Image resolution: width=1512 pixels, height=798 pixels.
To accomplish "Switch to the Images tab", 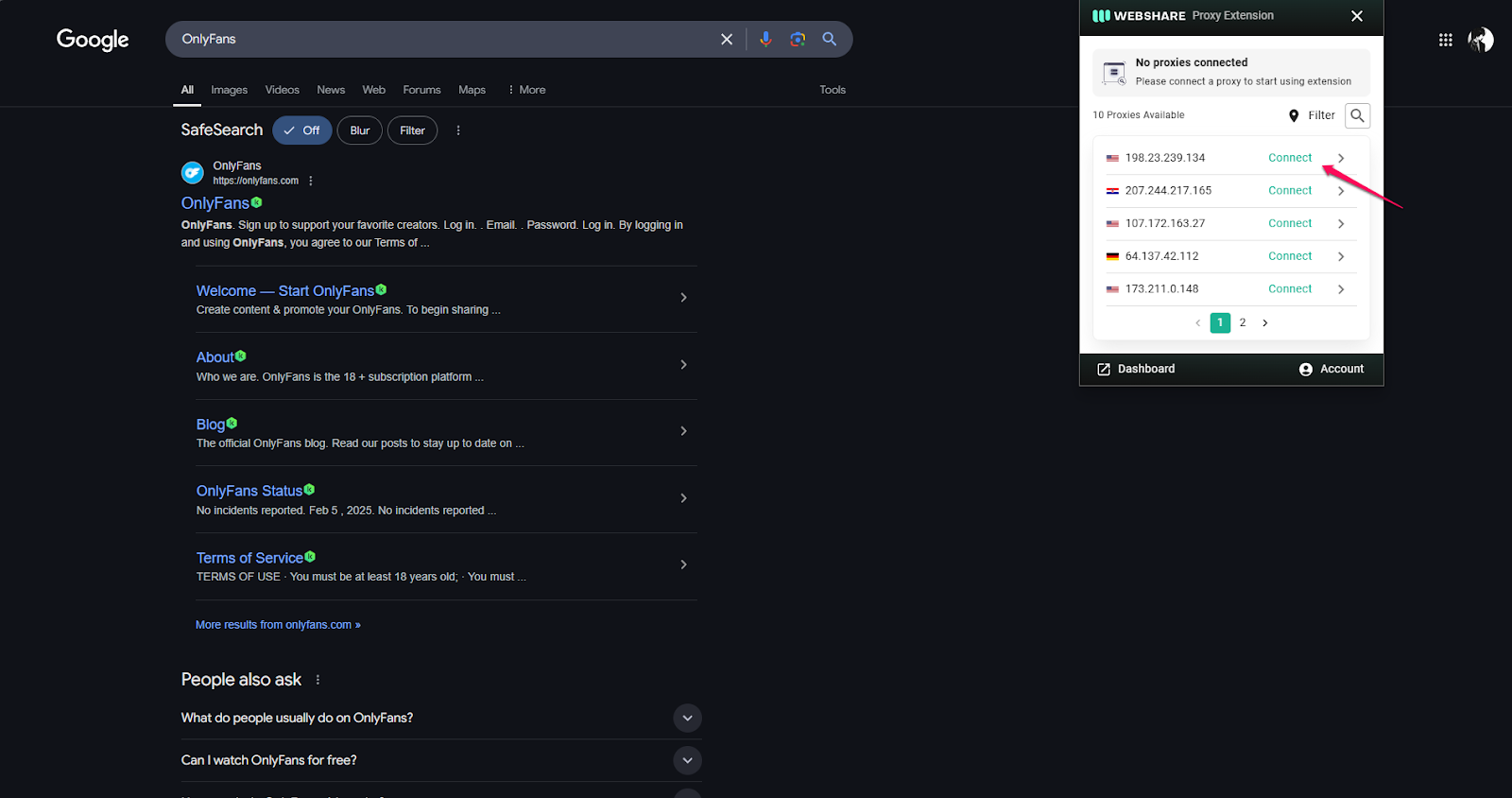I will [229, 90].
